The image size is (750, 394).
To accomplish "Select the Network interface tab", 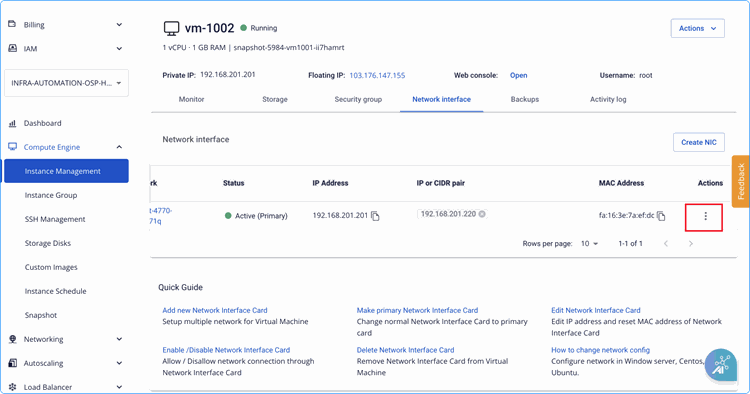I will [441, 99].
